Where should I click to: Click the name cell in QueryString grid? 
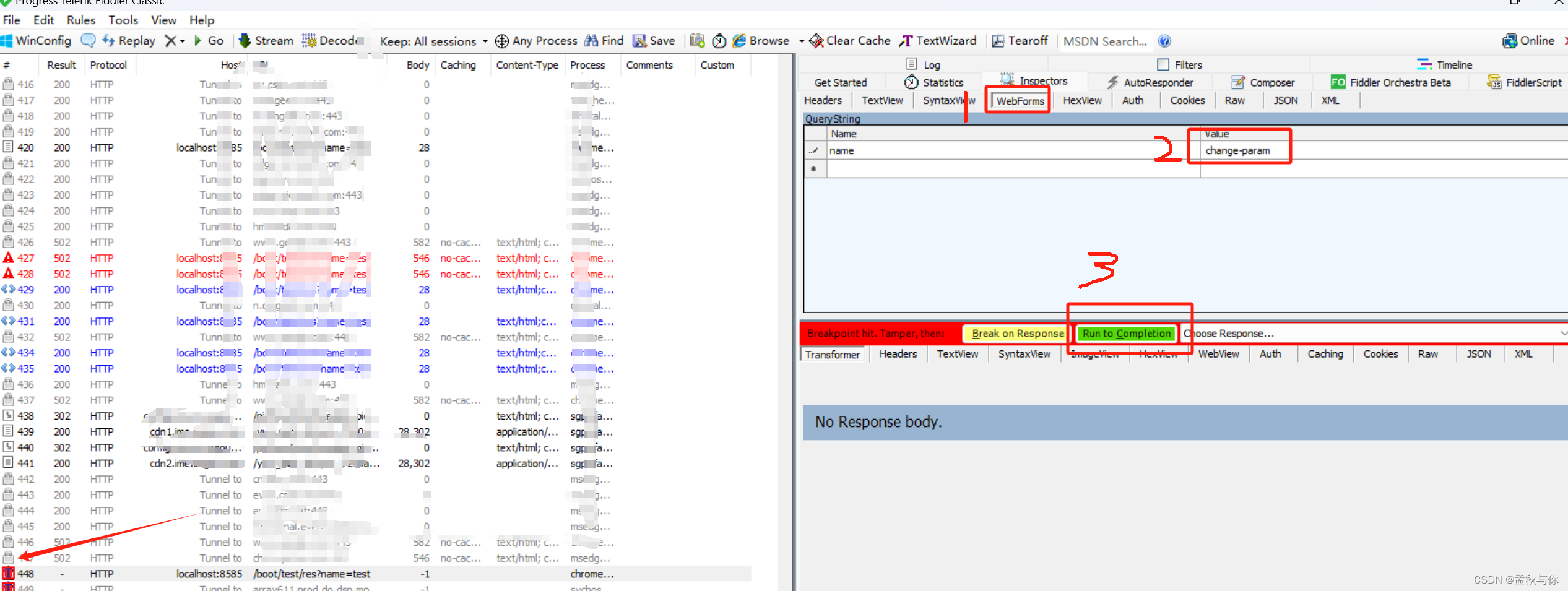tap(1013, 150)
